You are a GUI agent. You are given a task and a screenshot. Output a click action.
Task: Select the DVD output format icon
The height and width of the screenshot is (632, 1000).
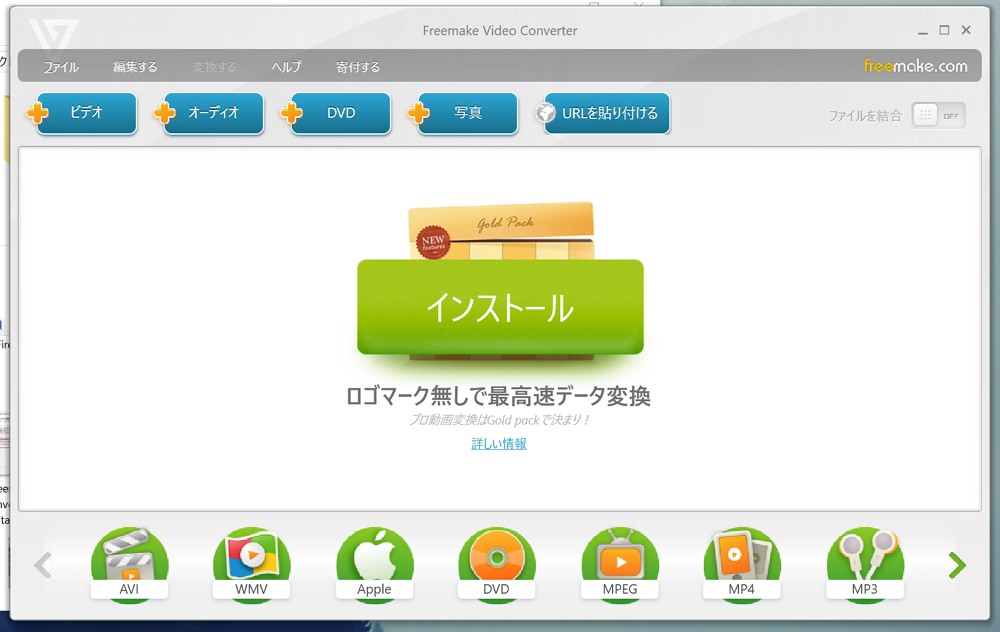[x=497, y=560]
